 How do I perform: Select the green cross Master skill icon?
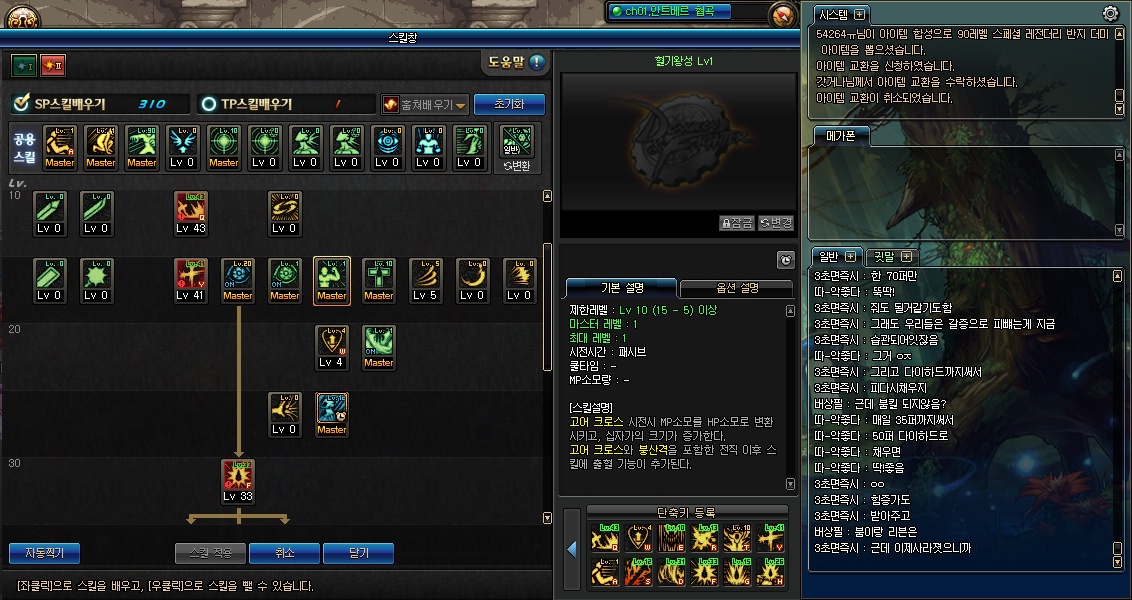[378, 281]
